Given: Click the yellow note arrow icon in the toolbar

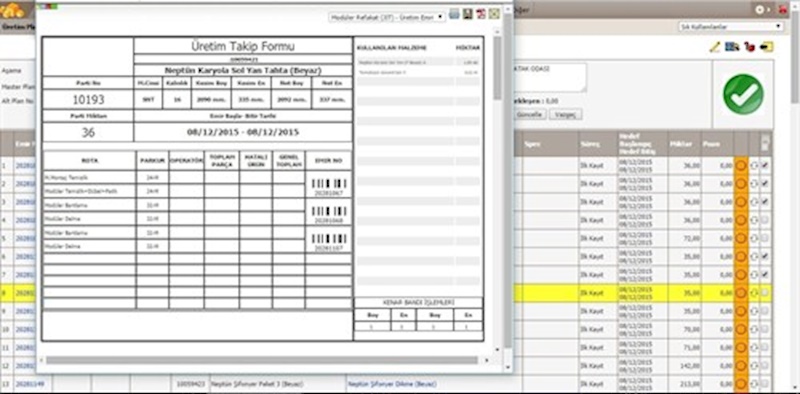Looking at the screenshot, I should point(766,47).
